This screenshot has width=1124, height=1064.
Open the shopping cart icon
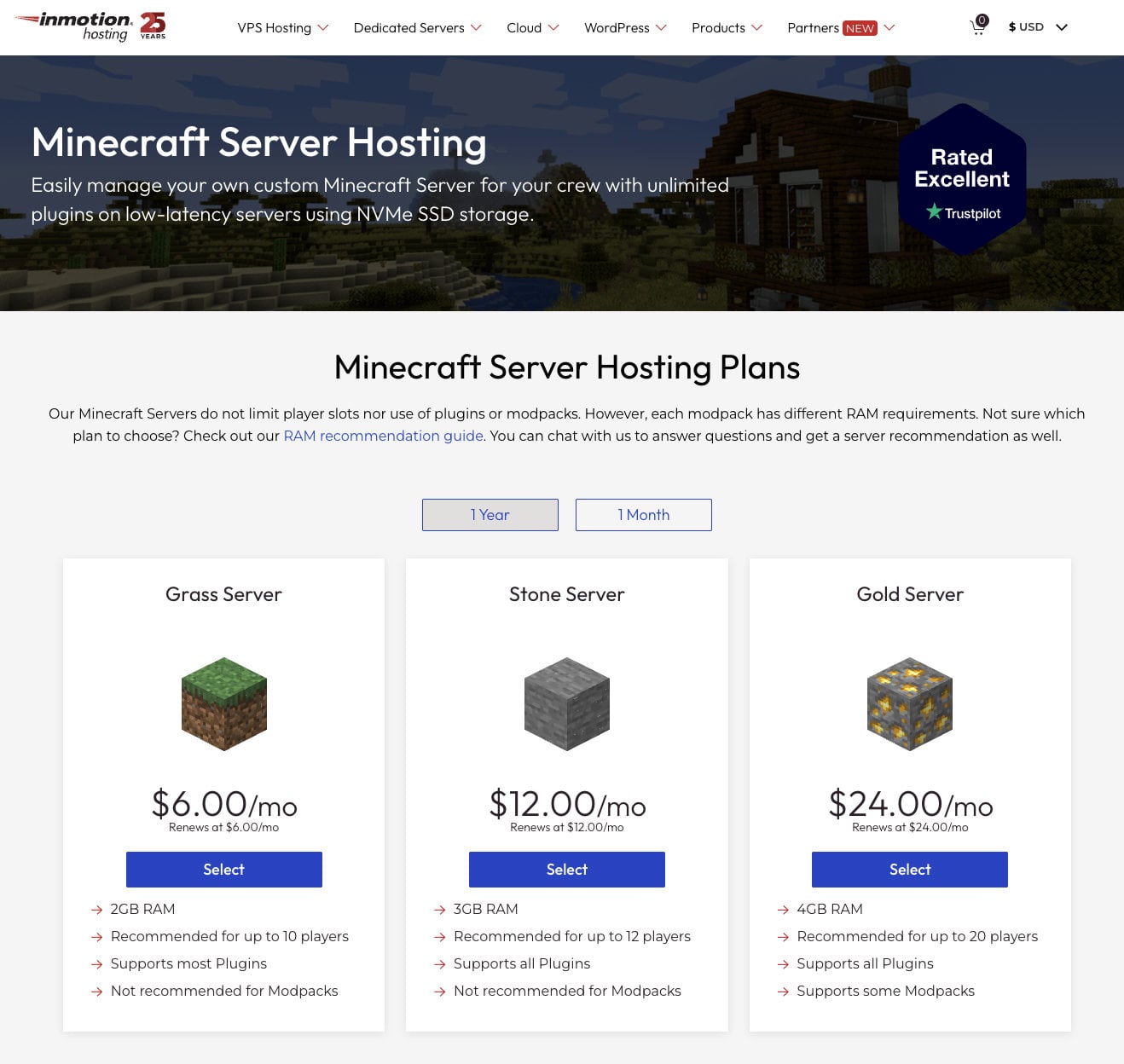coord(978,26)
